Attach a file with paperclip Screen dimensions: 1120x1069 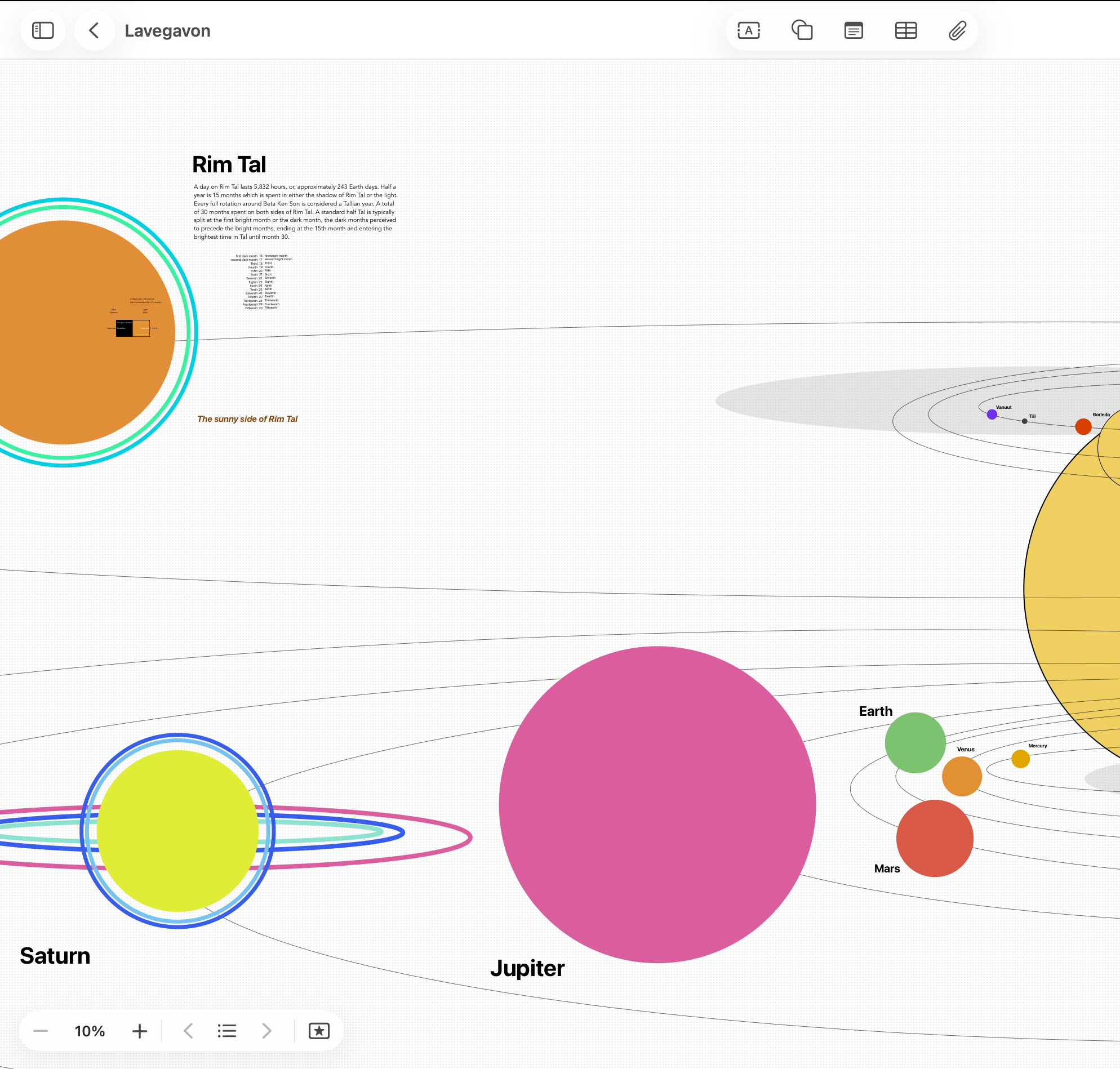click(957, 31)
